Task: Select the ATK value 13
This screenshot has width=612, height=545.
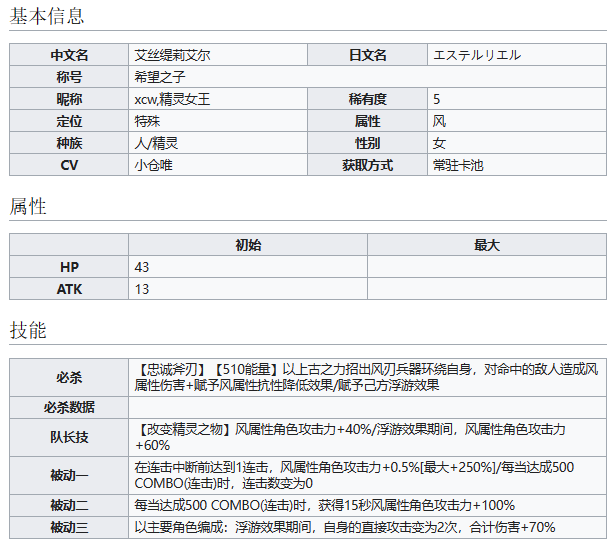Action: [x=141, y=289]
